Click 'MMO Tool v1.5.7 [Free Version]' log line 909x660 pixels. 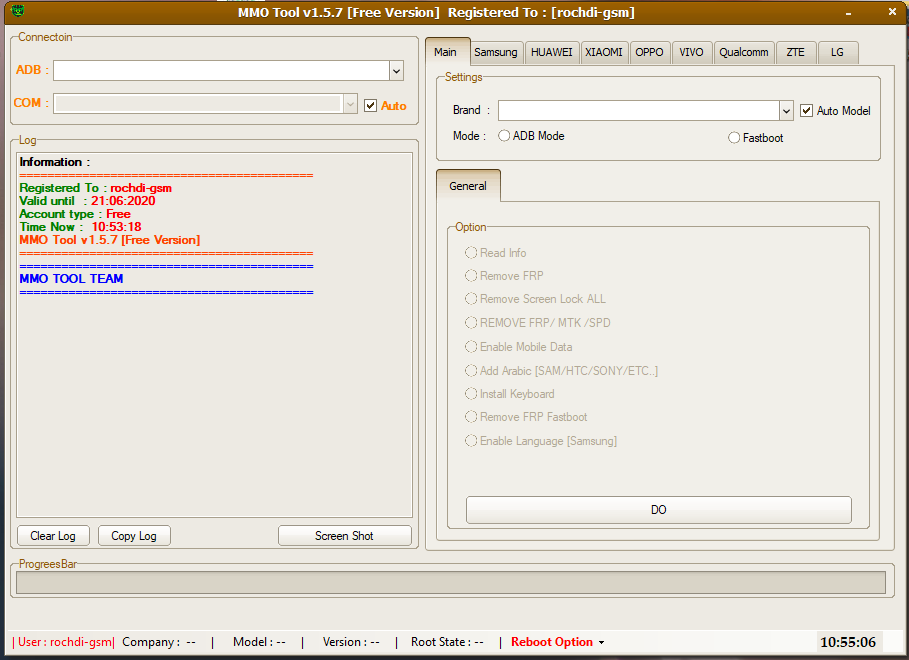tap(110, 240)
